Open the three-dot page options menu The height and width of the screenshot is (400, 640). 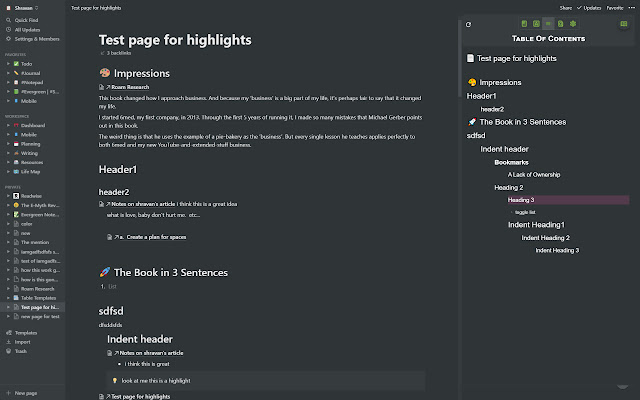pos(632,6)
